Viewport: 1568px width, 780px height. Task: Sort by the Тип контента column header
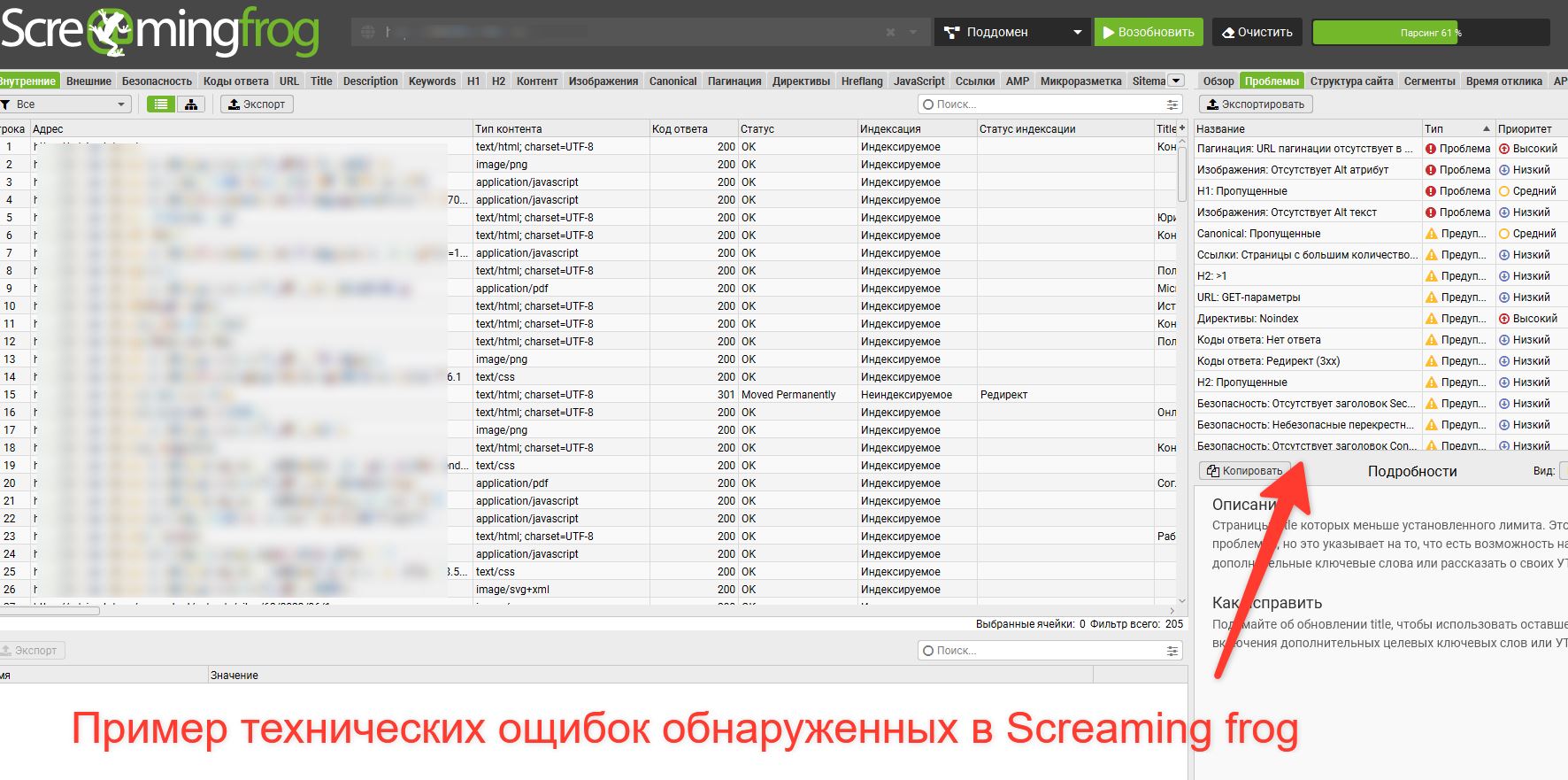pyautogui.click(x=561, y=128)
